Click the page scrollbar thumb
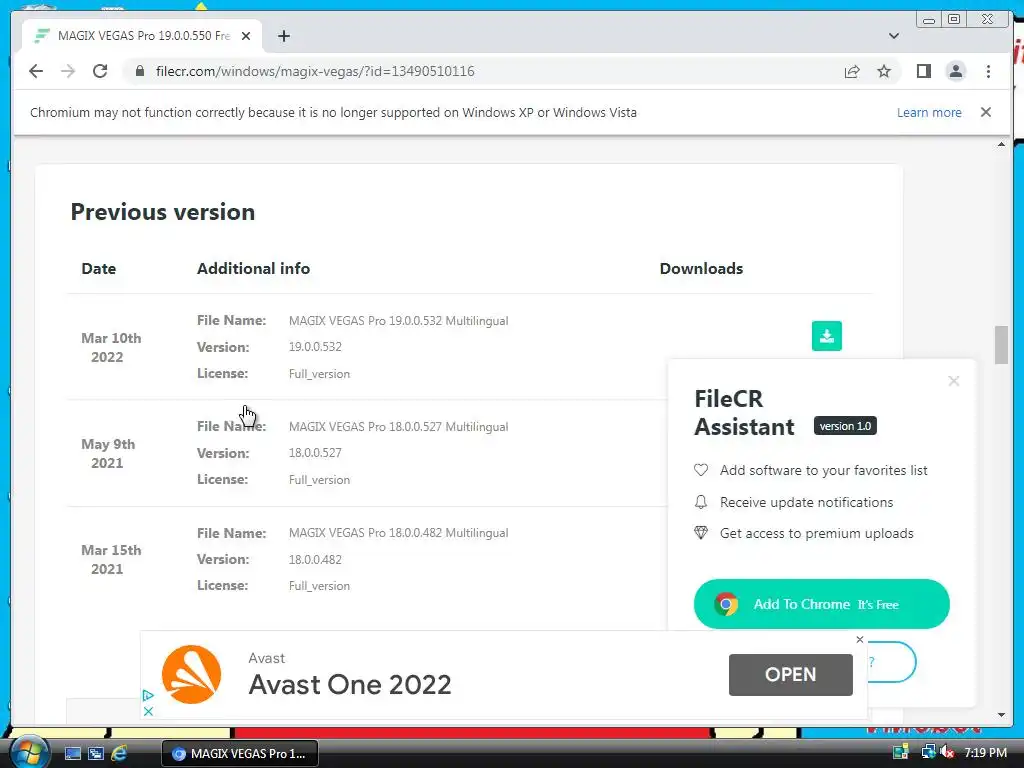The width and height of the screenshot is (1024, 768). [1001, 345]
